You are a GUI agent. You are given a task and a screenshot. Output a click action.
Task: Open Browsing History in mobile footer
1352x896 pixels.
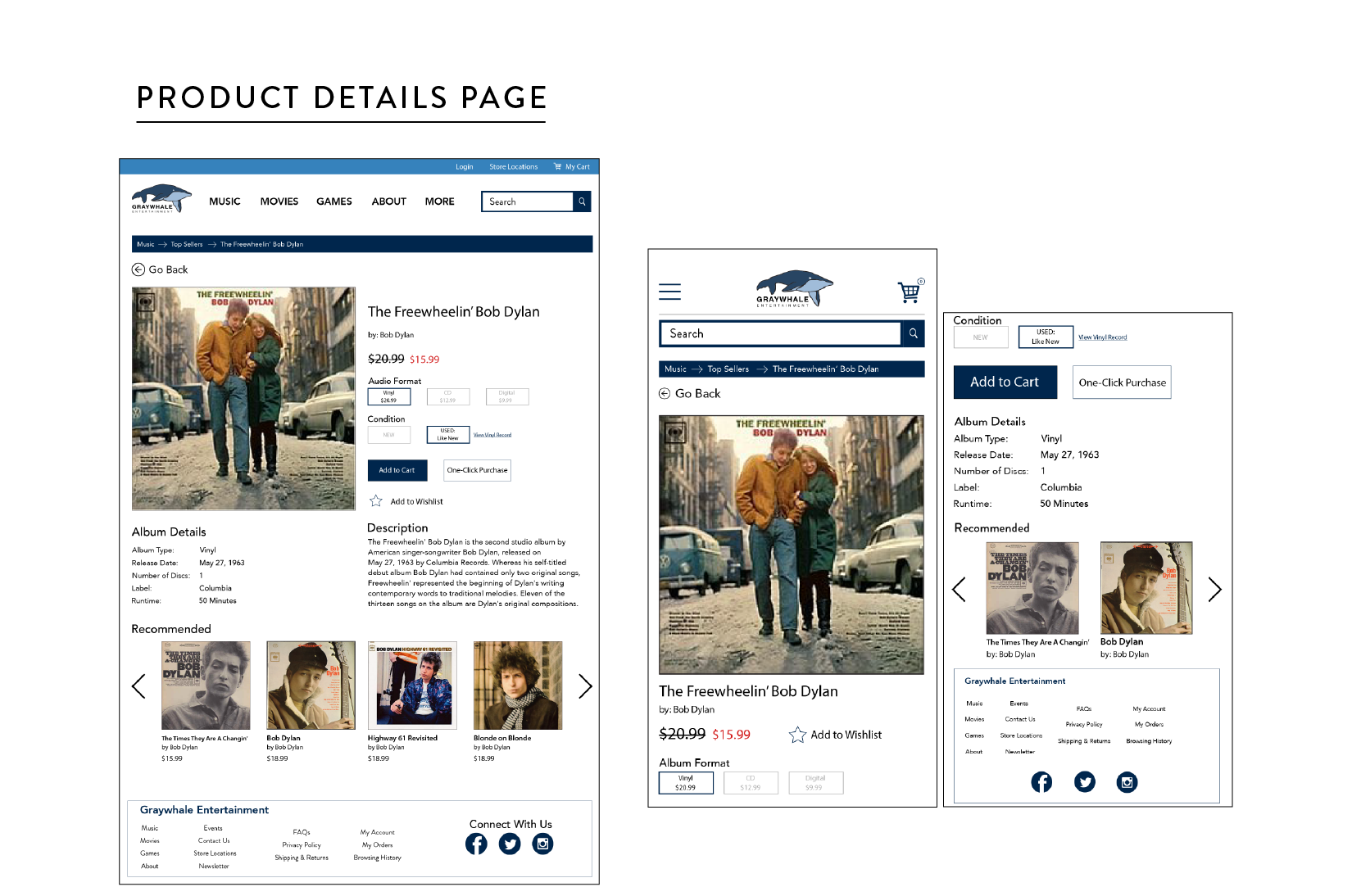[1149, 741]
